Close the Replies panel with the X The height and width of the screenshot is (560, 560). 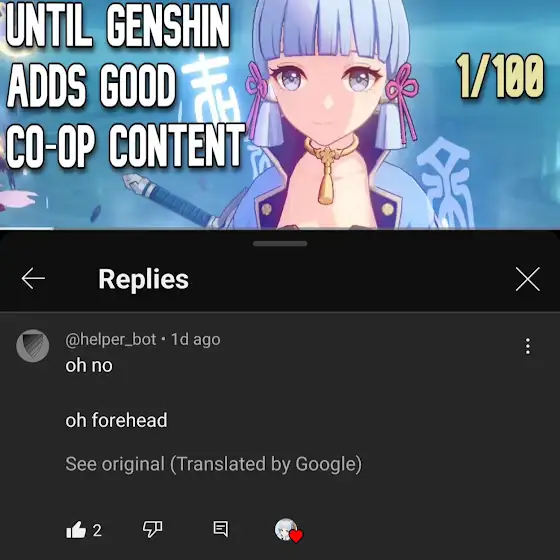528,279
